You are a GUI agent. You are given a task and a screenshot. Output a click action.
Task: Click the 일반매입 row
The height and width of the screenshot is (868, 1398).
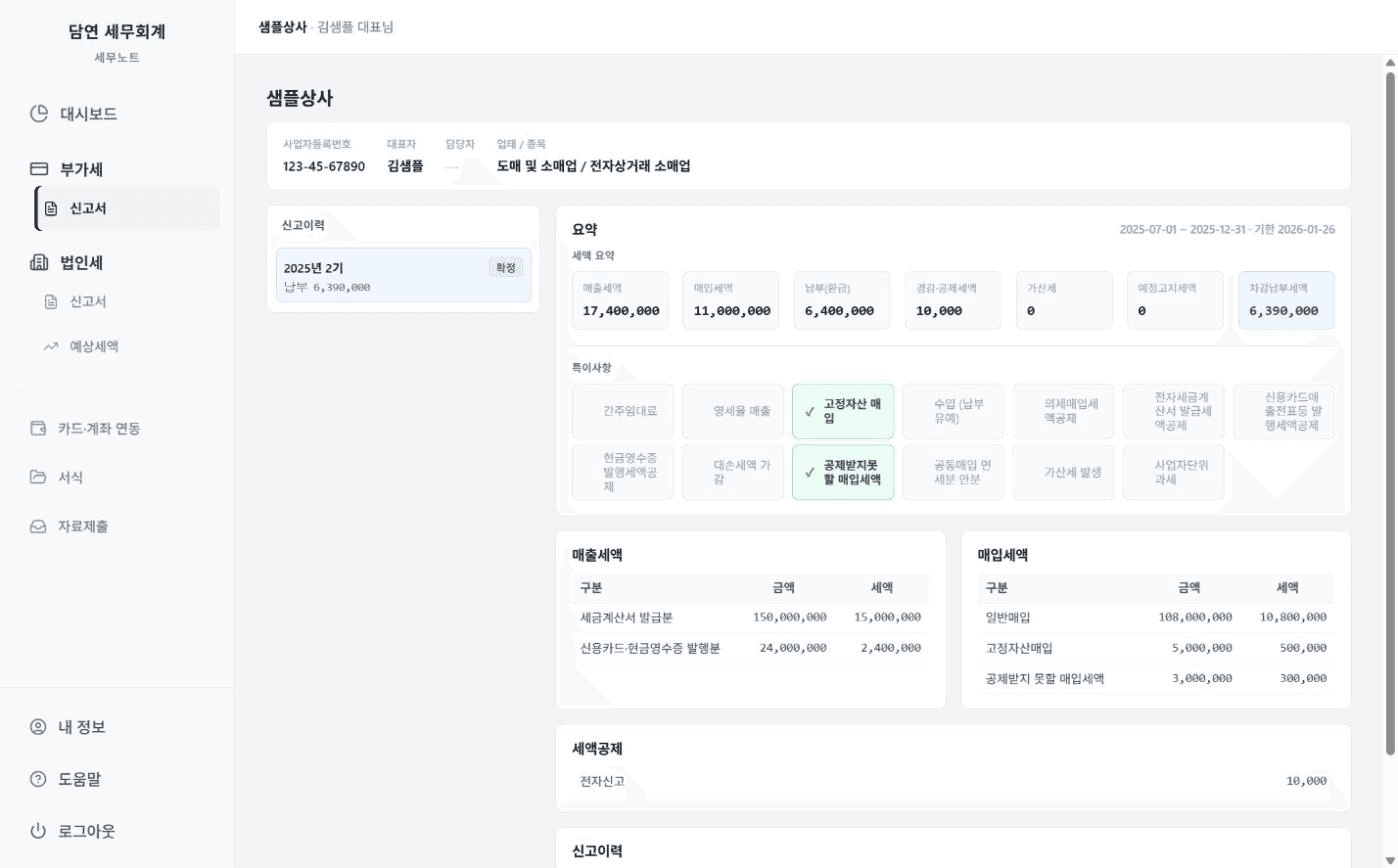point(1156,617)
